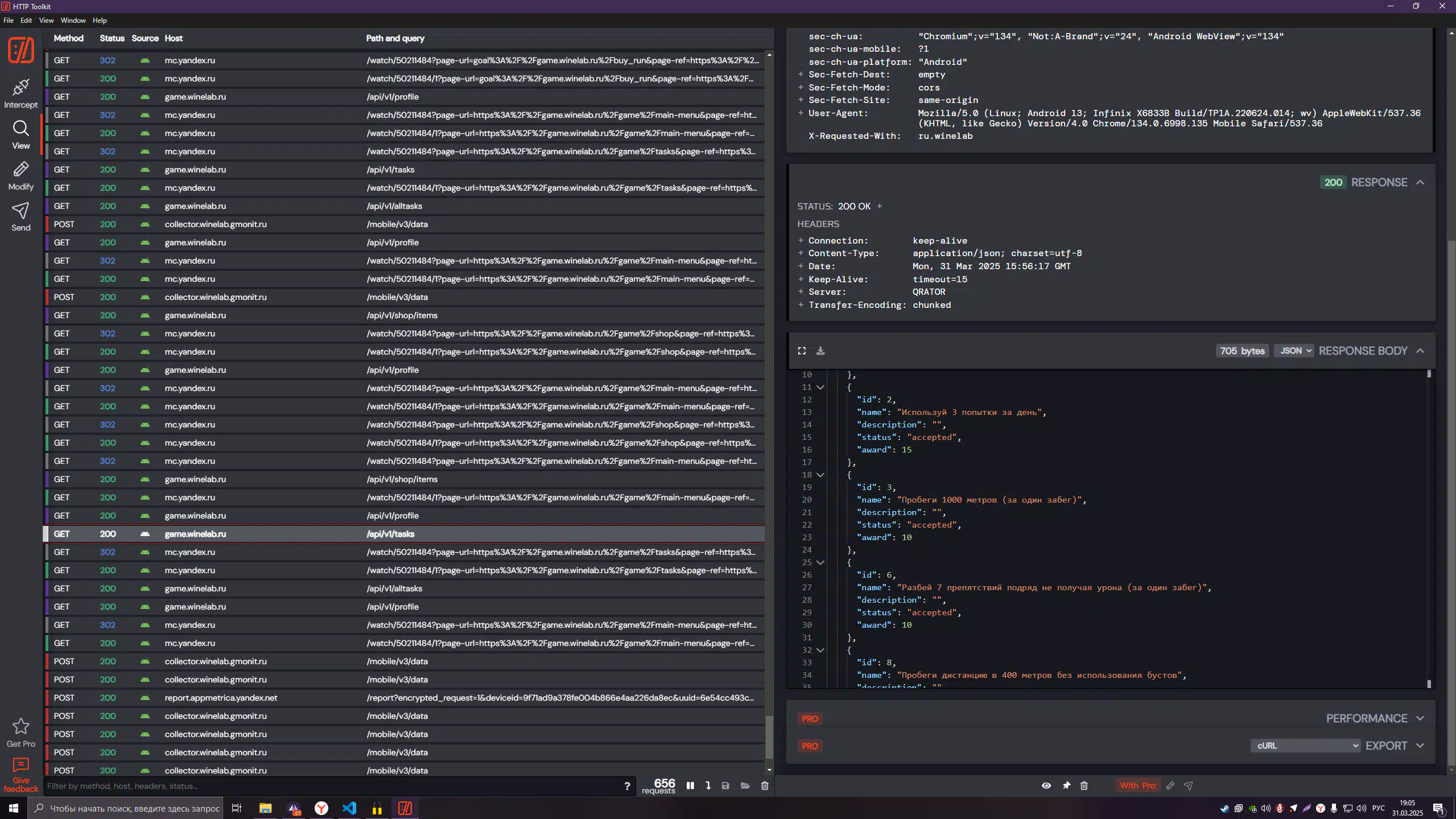This screenshot has width=1456, height=819.
Task: Save captured requests as HAR file
Action: click(725, 785)
